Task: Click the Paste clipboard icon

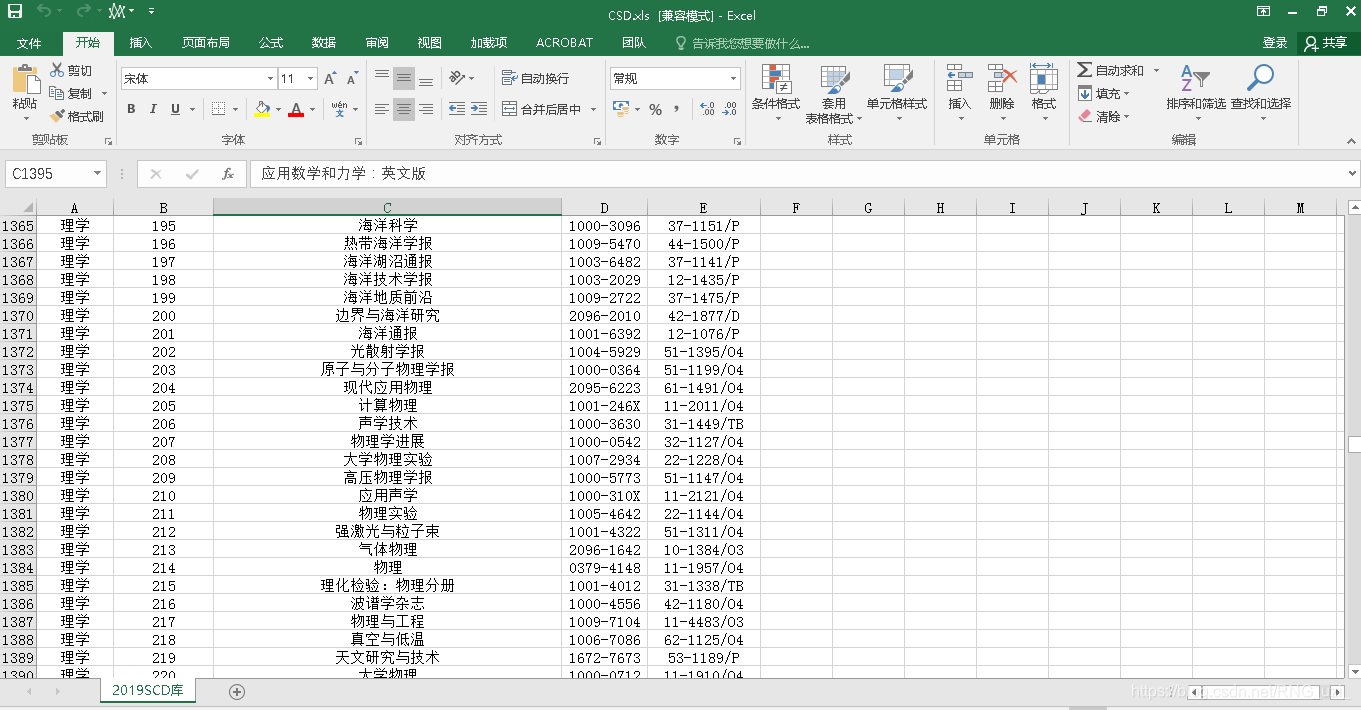Action: (25, 79)
